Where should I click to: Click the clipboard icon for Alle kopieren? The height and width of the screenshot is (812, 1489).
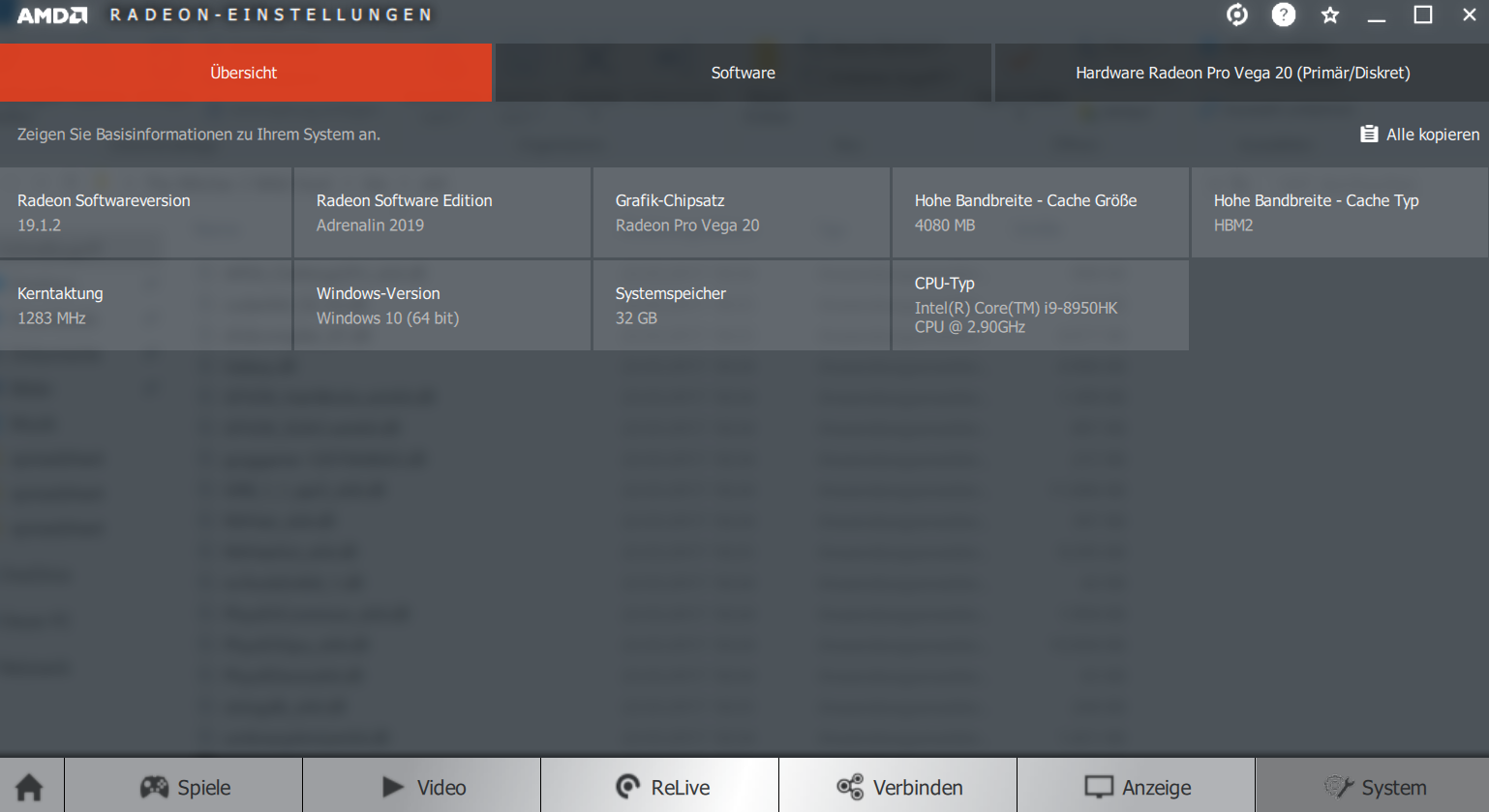(x=1369, y=135)
